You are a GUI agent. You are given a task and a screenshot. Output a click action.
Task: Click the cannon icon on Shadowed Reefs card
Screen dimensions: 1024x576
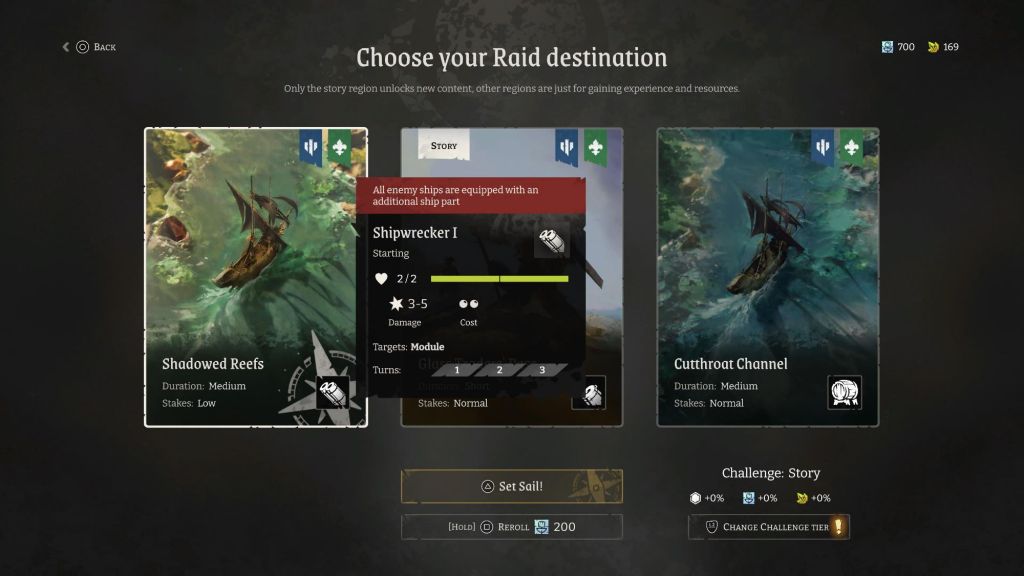pyautogui.click(x=332, y=393)
